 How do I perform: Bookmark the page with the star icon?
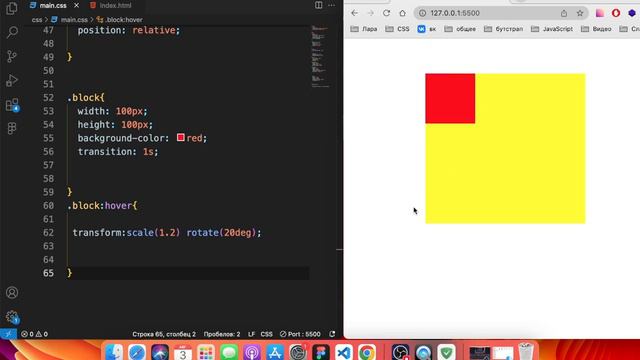pos(580,13)
